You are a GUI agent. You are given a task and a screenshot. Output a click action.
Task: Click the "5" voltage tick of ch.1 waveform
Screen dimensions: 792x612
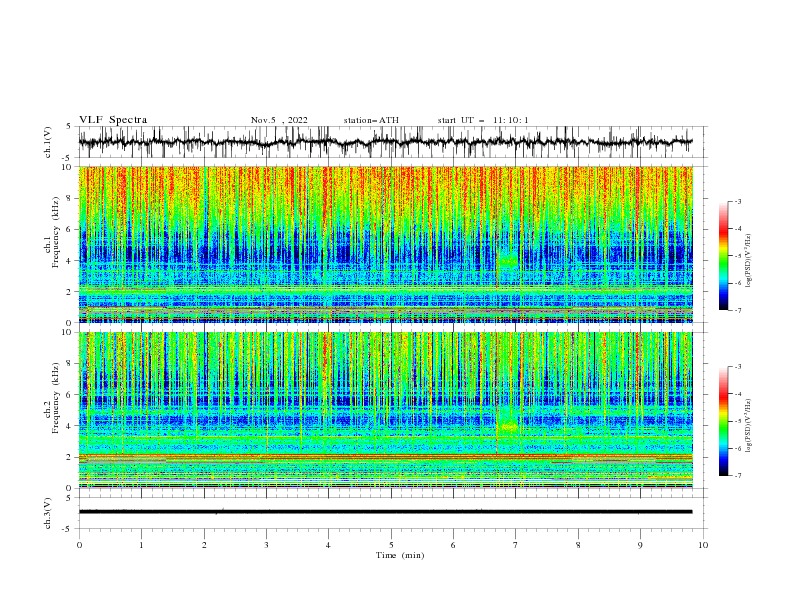coord(69,127)
